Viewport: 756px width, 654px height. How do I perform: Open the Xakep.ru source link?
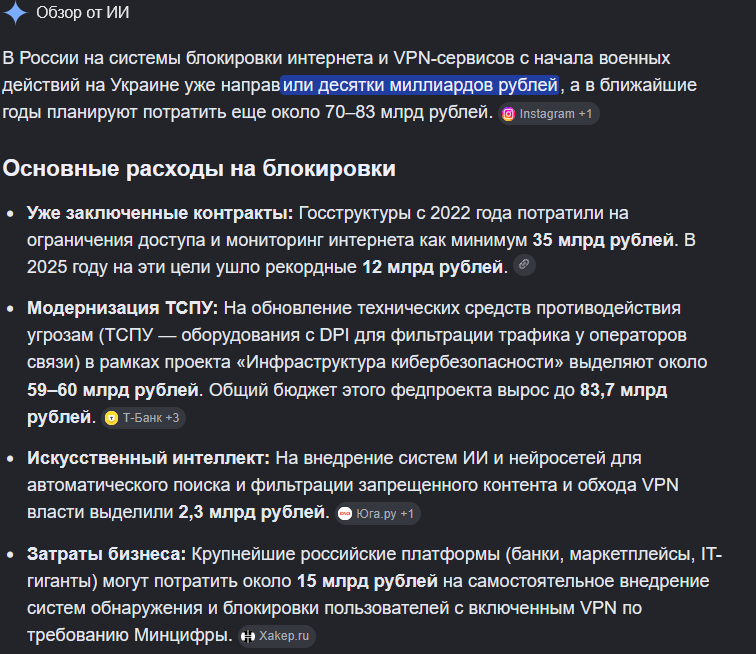277,636
